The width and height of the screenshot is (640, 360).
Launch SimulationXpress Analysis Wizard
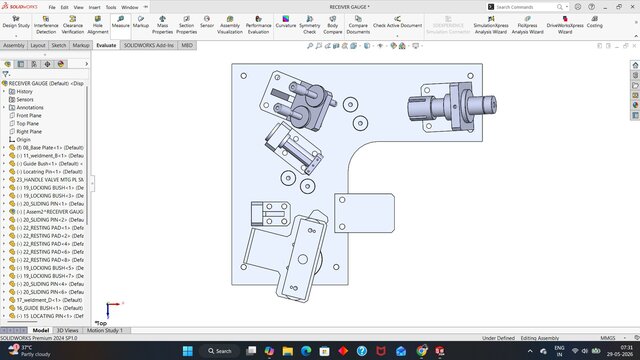pyautogui.click(x=491, y=25)
